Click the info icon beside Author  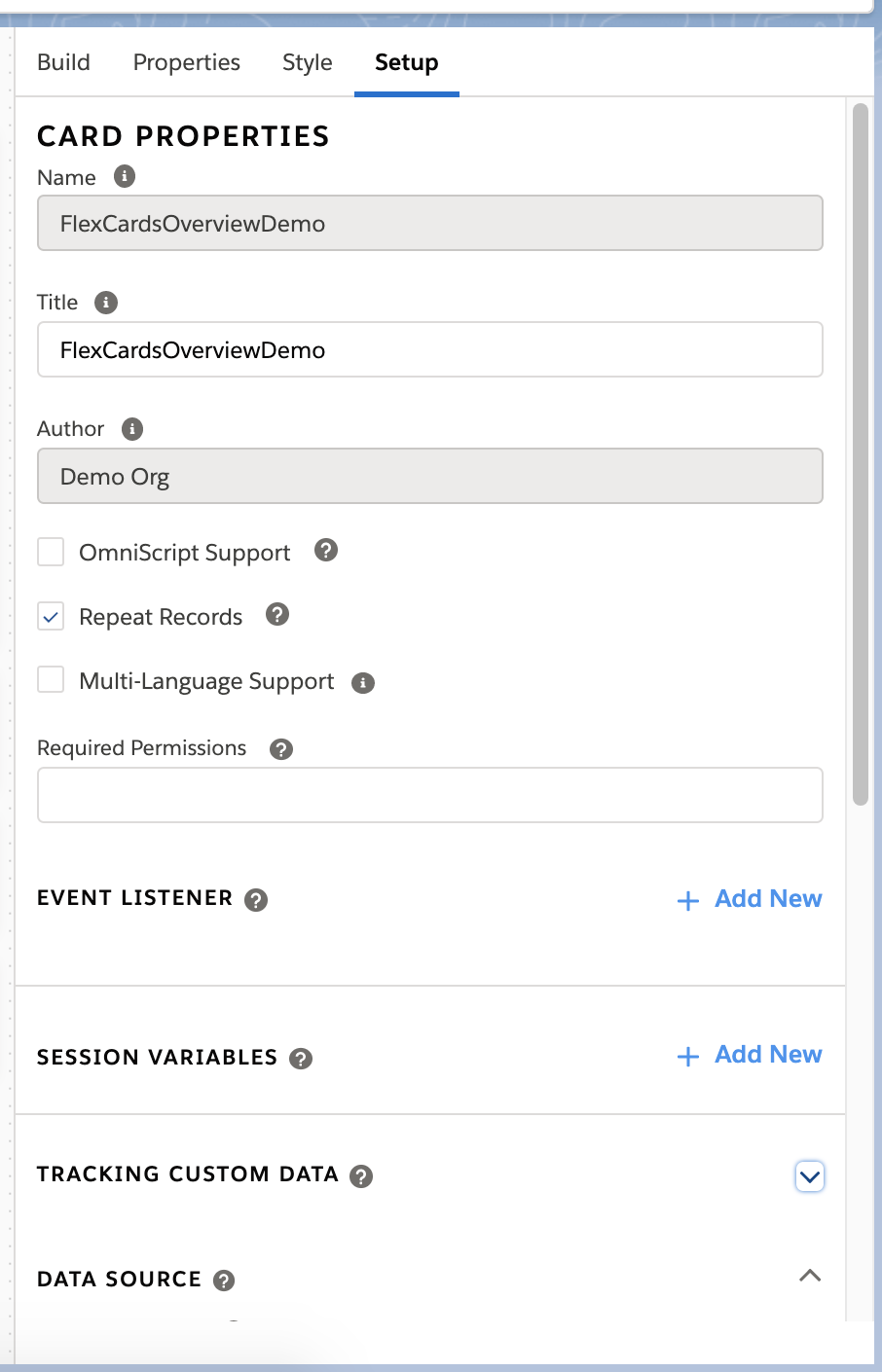[x=132, y=429]
